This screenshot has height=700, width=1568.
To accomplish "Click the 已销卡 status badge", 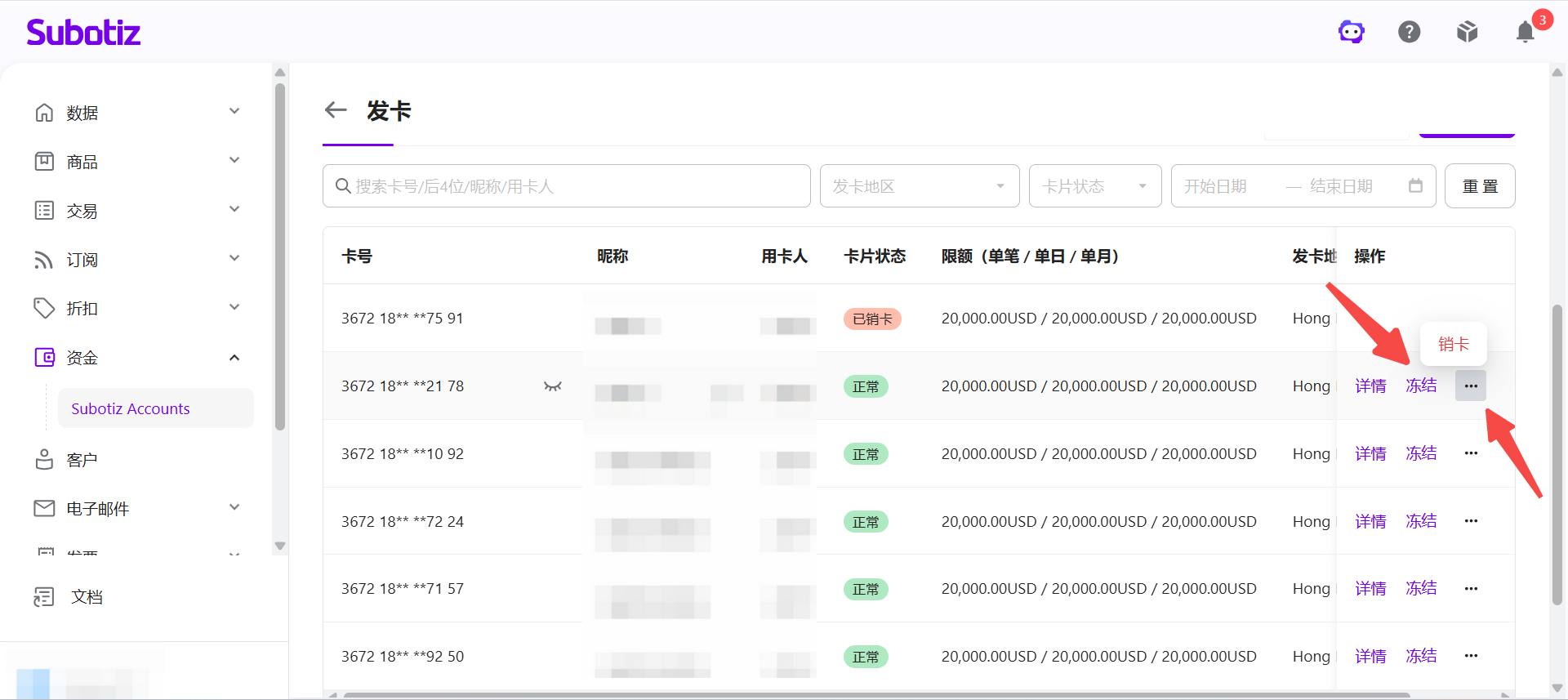I will click(x=872, y=319).
